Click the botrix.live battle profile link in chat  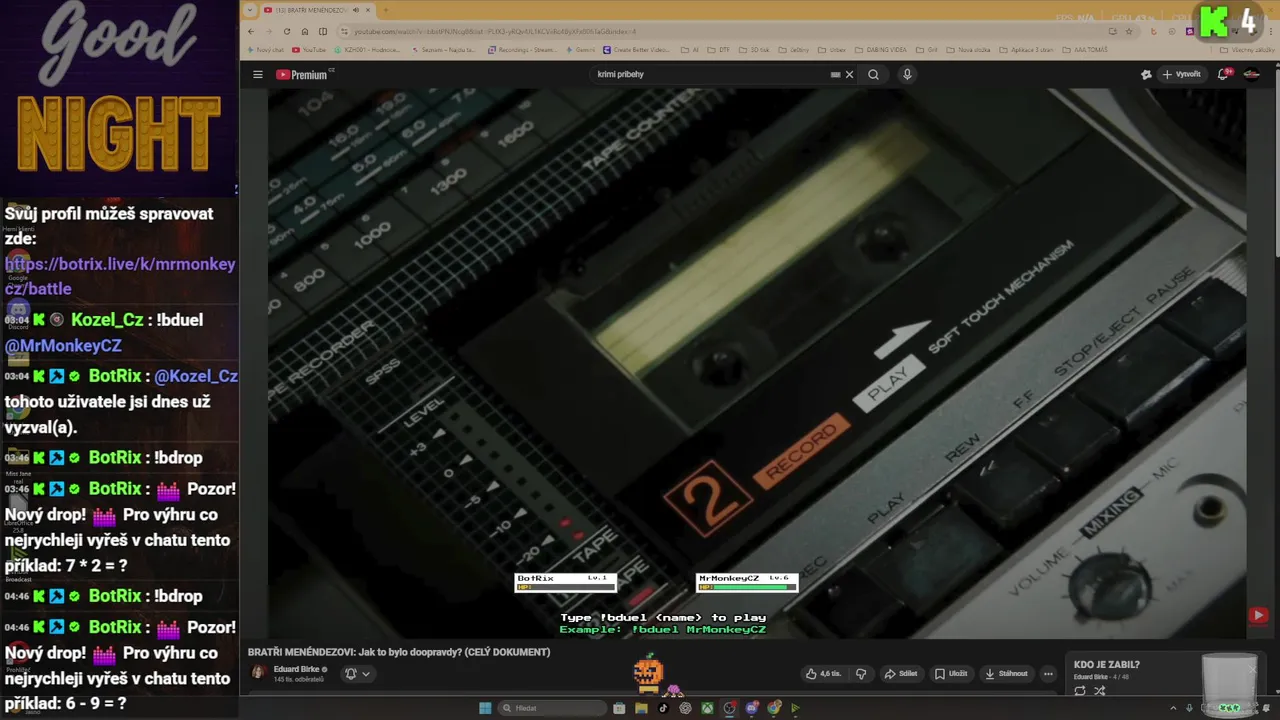(x=120, y=276)
